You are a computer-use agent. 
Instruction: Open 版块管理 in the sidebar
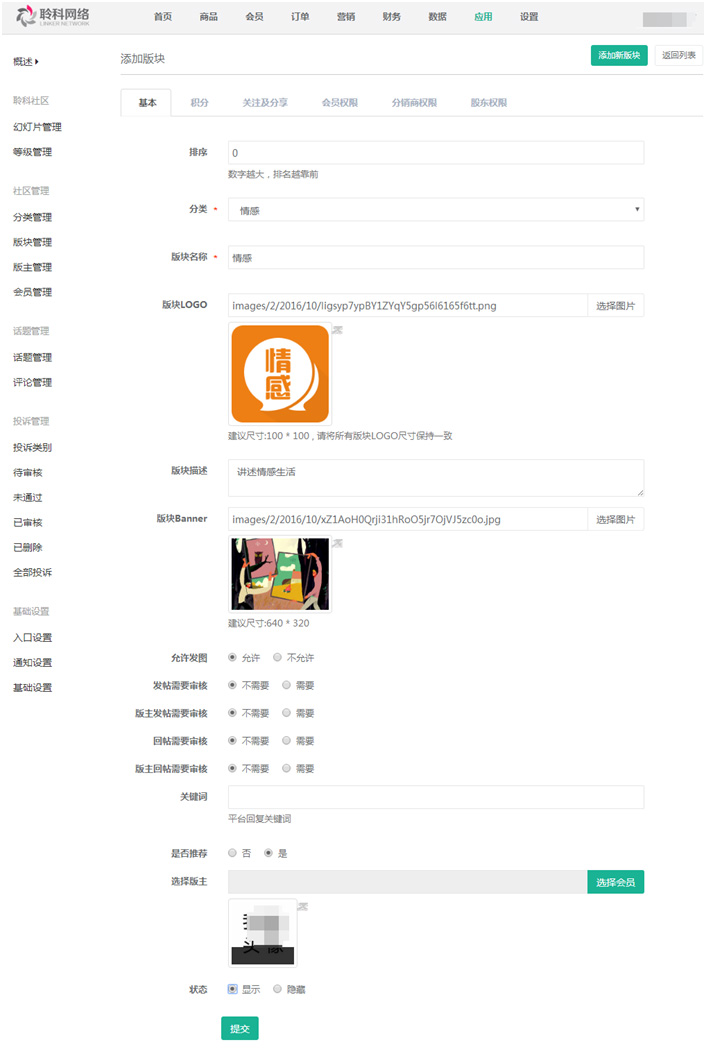tap(33, 242)
